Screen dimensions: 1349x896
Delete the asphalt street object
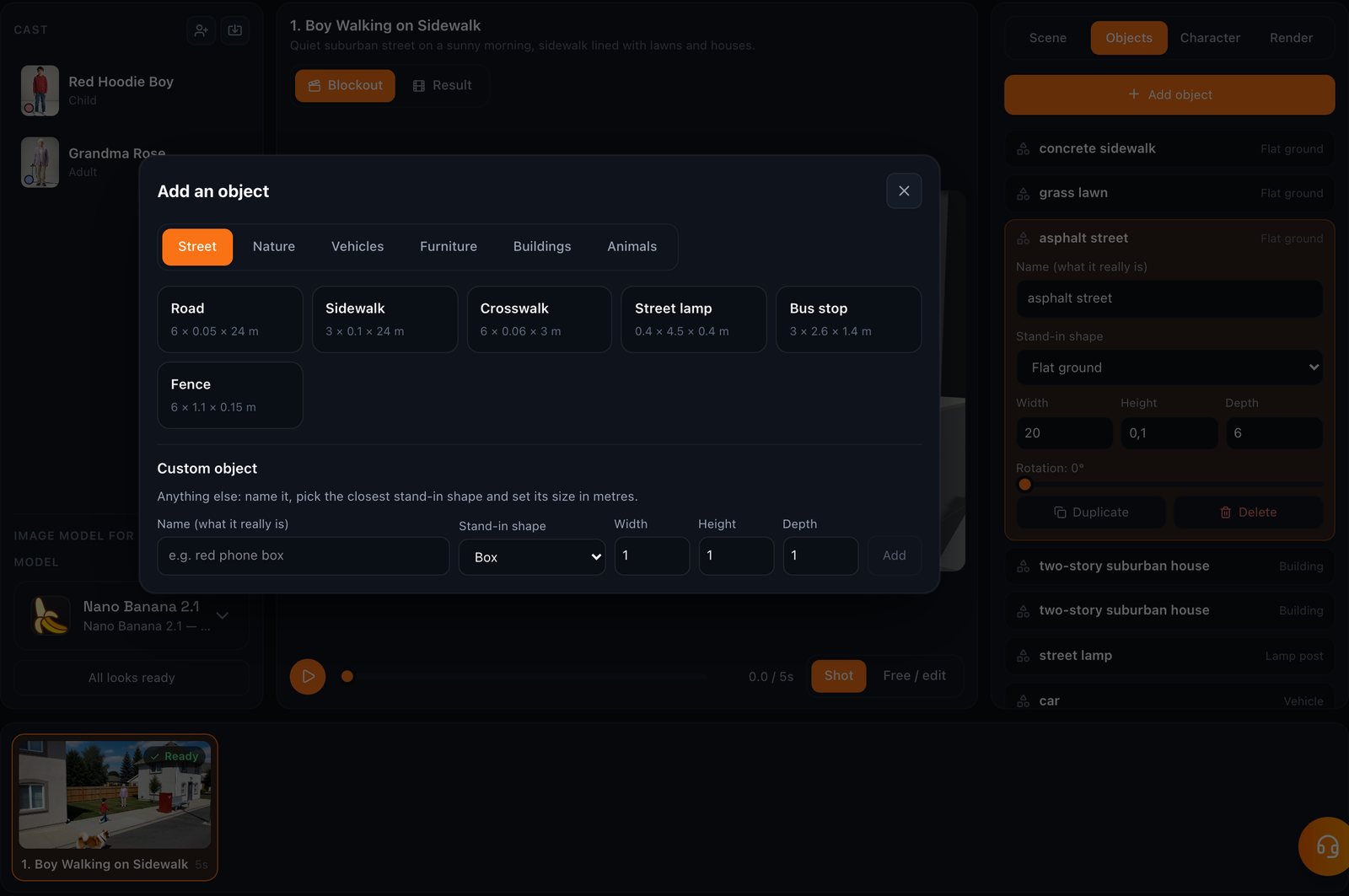1248,512
